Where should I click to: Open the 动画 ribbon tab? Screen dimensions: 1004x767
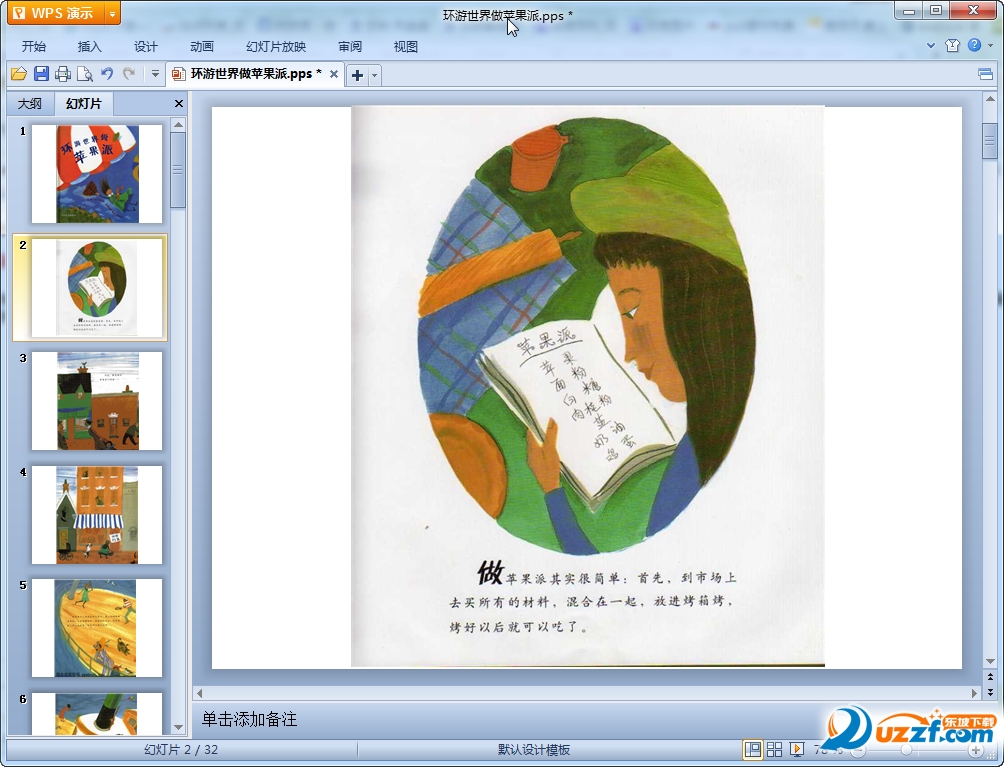[x=202, y=47]
